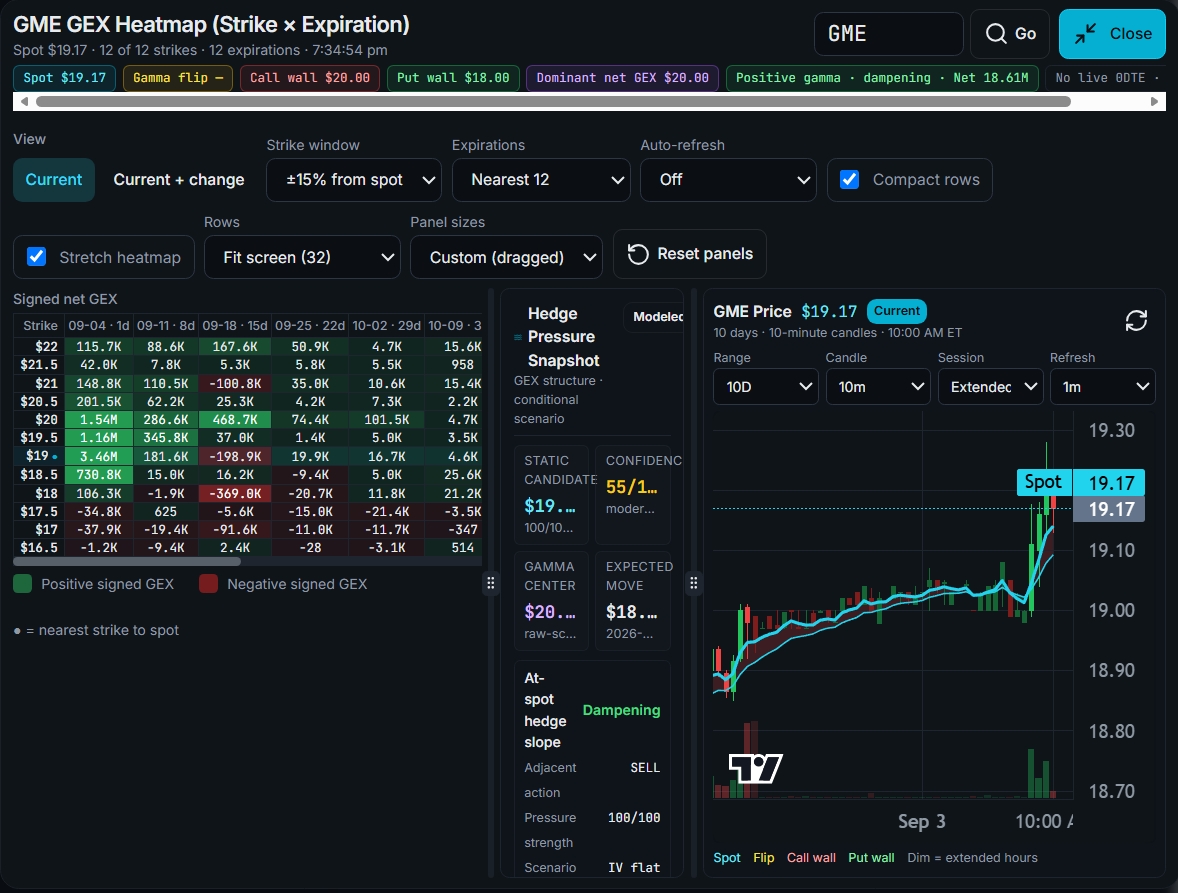Refresh the GME Price chart
Viewport: 1178px width, 893px height.
tap(1136, 321)
